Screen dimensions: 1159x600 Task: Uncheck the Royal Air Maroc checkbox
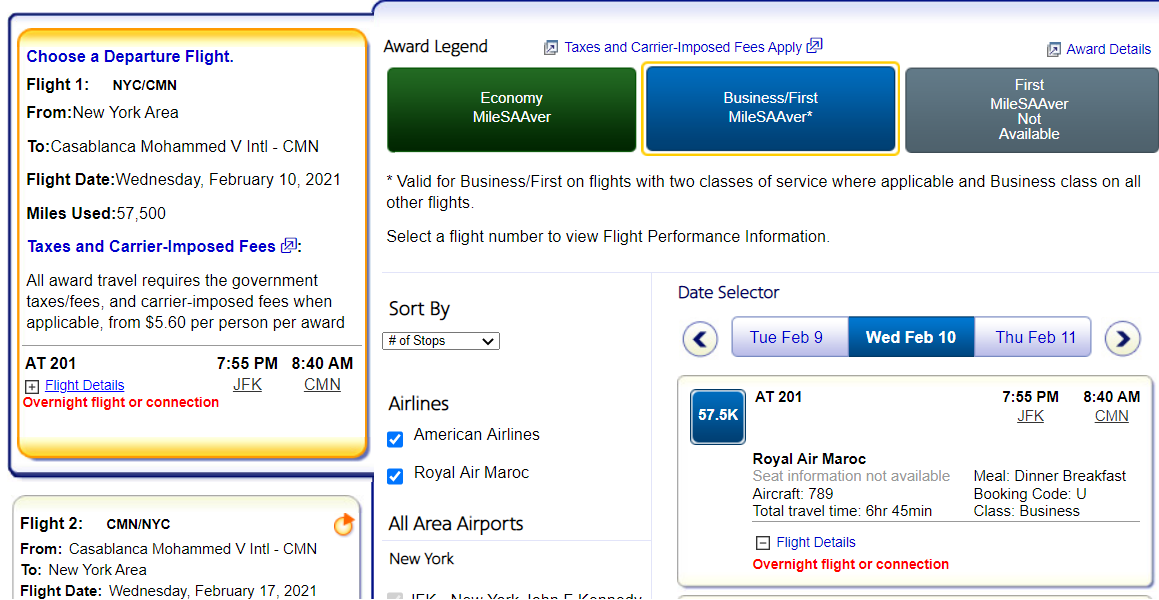[x=395, y=476]
